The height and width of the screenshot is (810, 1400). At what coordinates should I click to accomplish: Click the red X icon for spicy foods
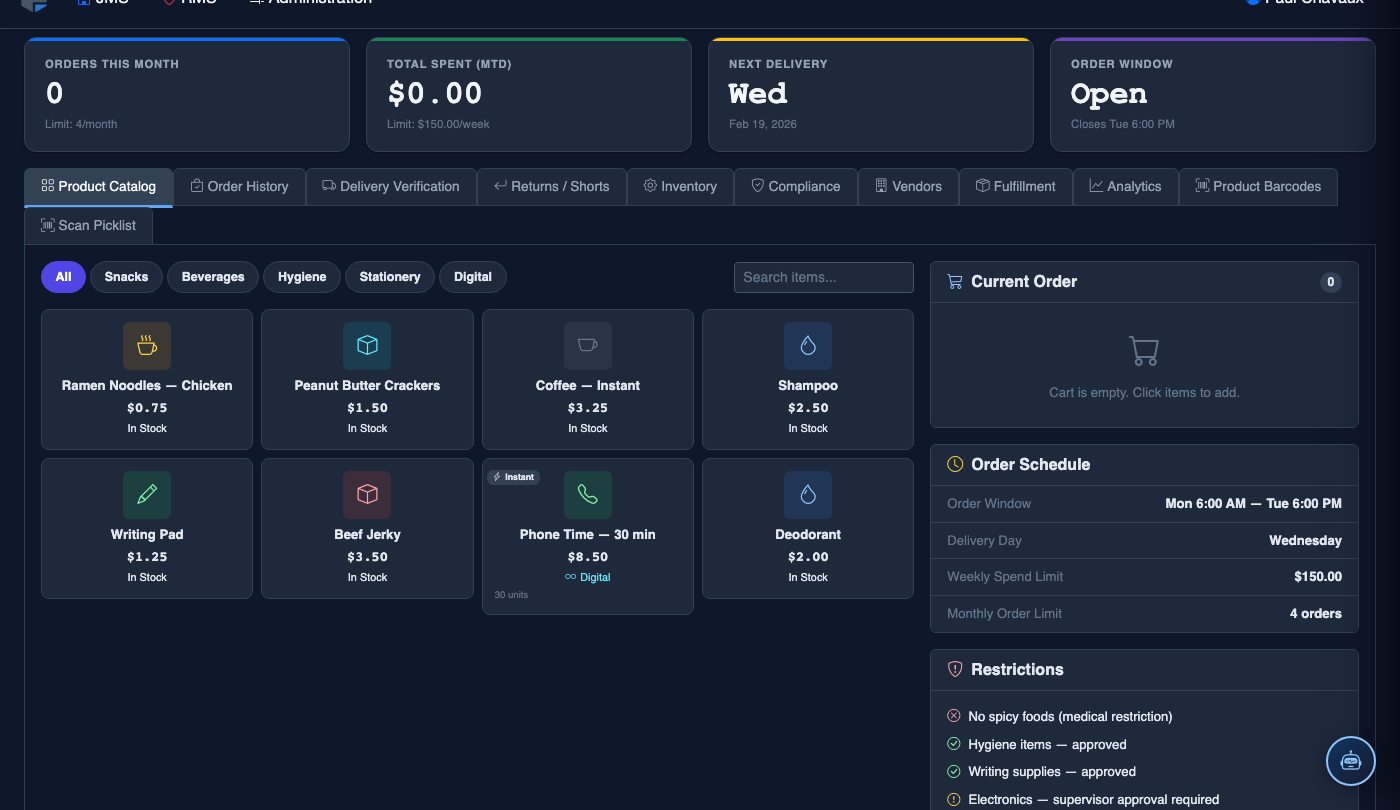pyautogui.click(x=953, y=716)
